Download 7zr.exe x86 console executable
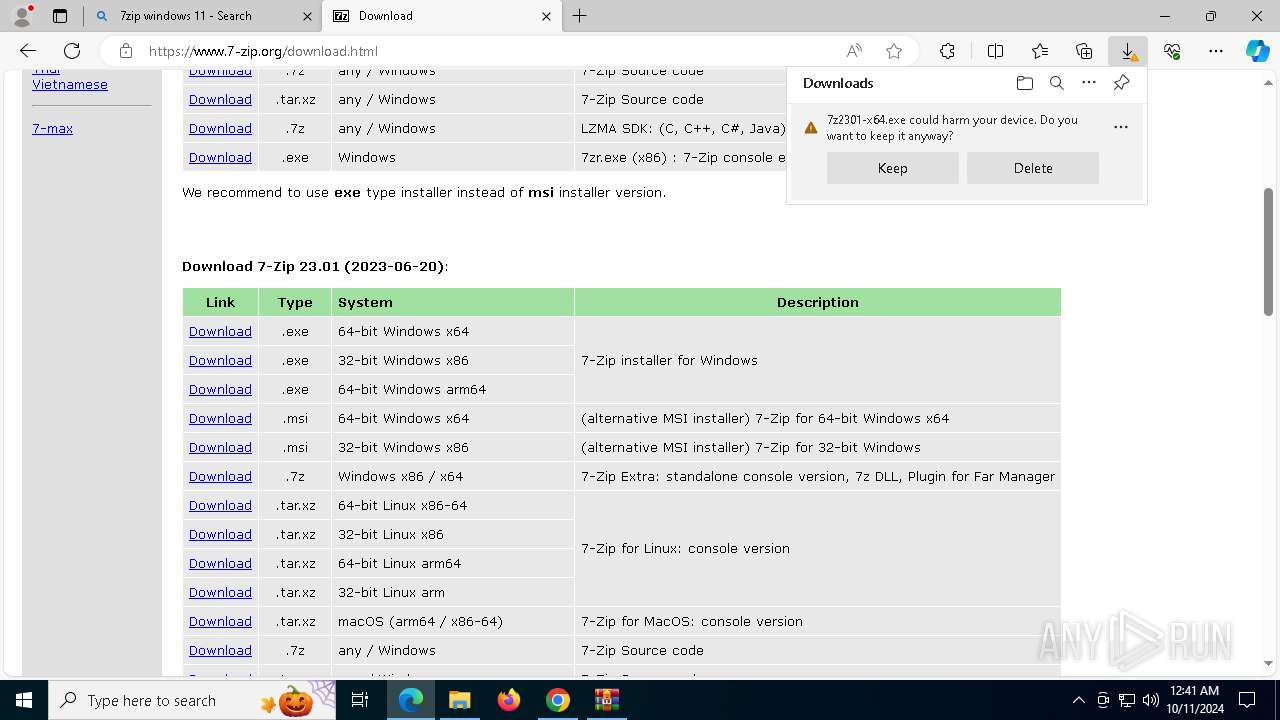Image resolution: width=1280 pixels, height=720 pixels. pos(220,157)
